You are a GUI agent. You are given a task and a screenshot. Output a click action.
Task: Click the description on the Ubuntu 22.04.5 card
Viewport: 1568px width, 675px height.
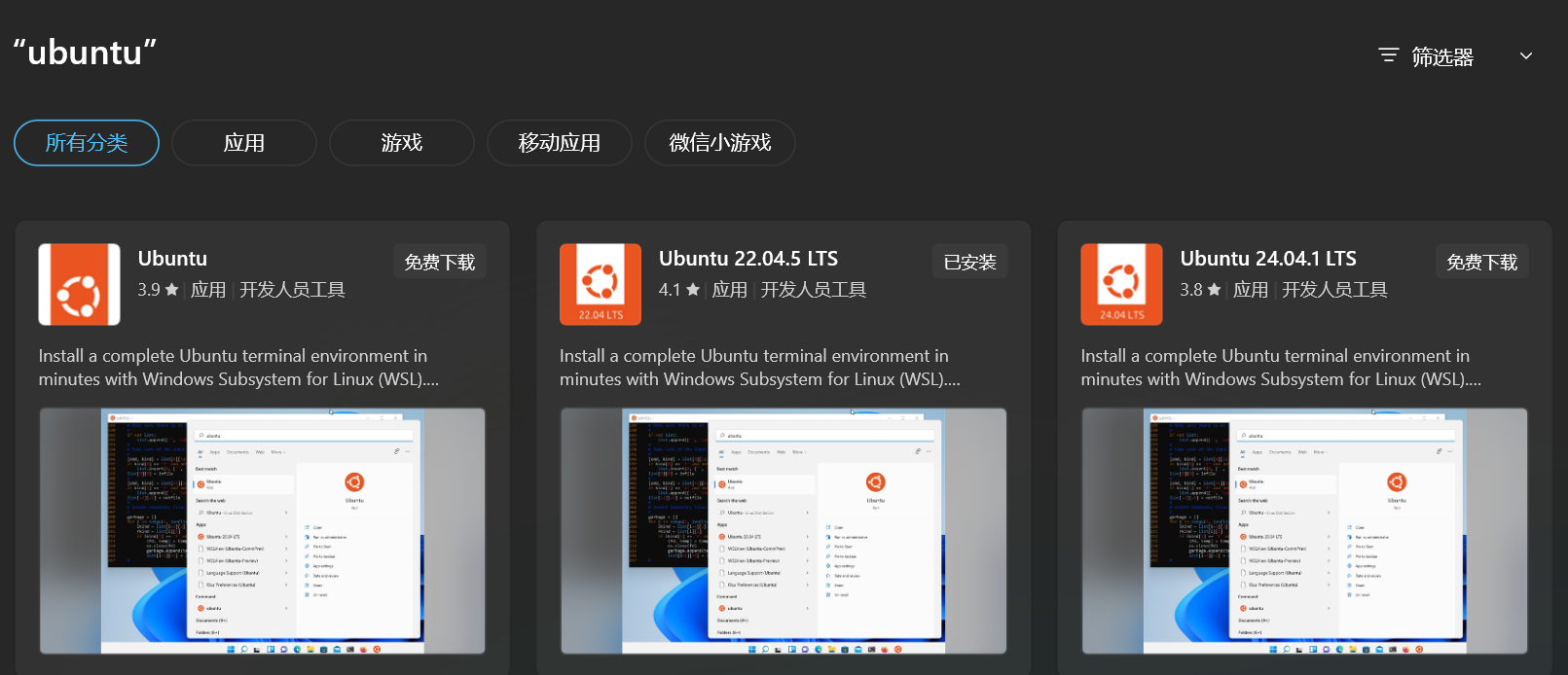click(x=760, y=368)
